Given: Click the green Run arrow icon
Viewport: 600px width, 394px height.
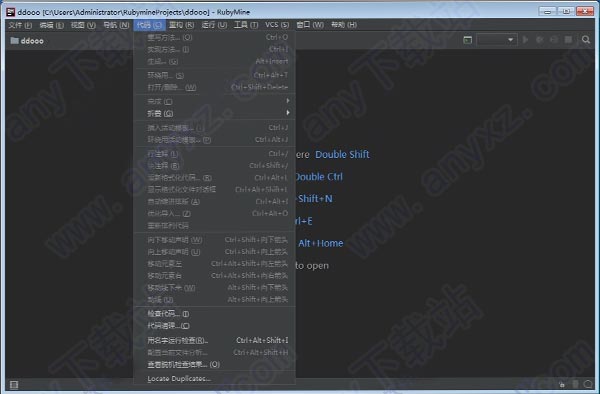Looking at the screenshot, I should (x=525, y=40).
